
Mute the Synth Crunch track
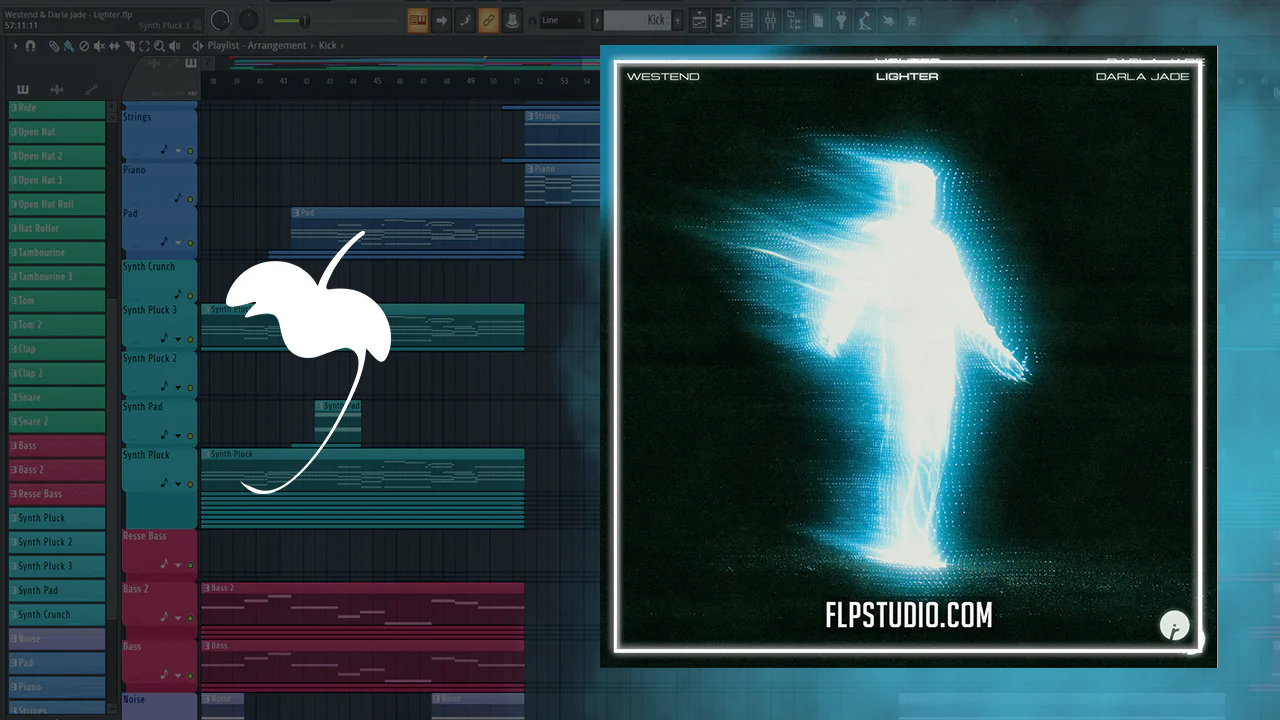[190, 296]
